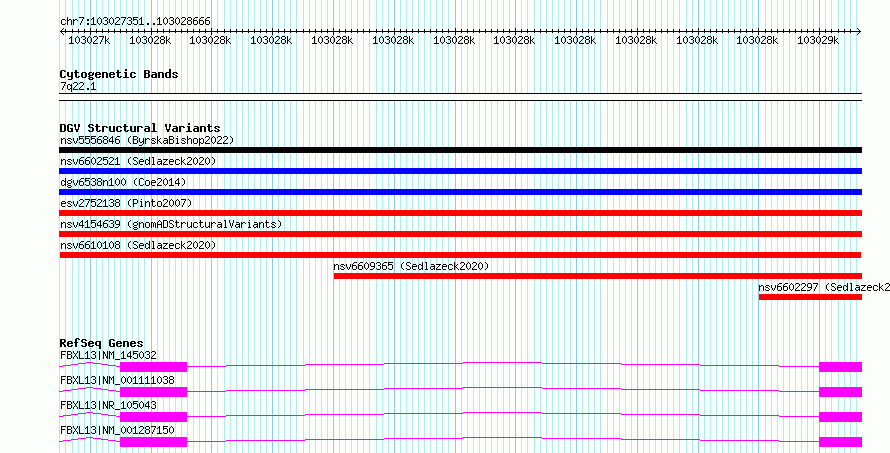Select the right exon of FBXL13|NM_001287150
Image resolution: width=890 pixels, height=453 pixels.
(840, 442)
